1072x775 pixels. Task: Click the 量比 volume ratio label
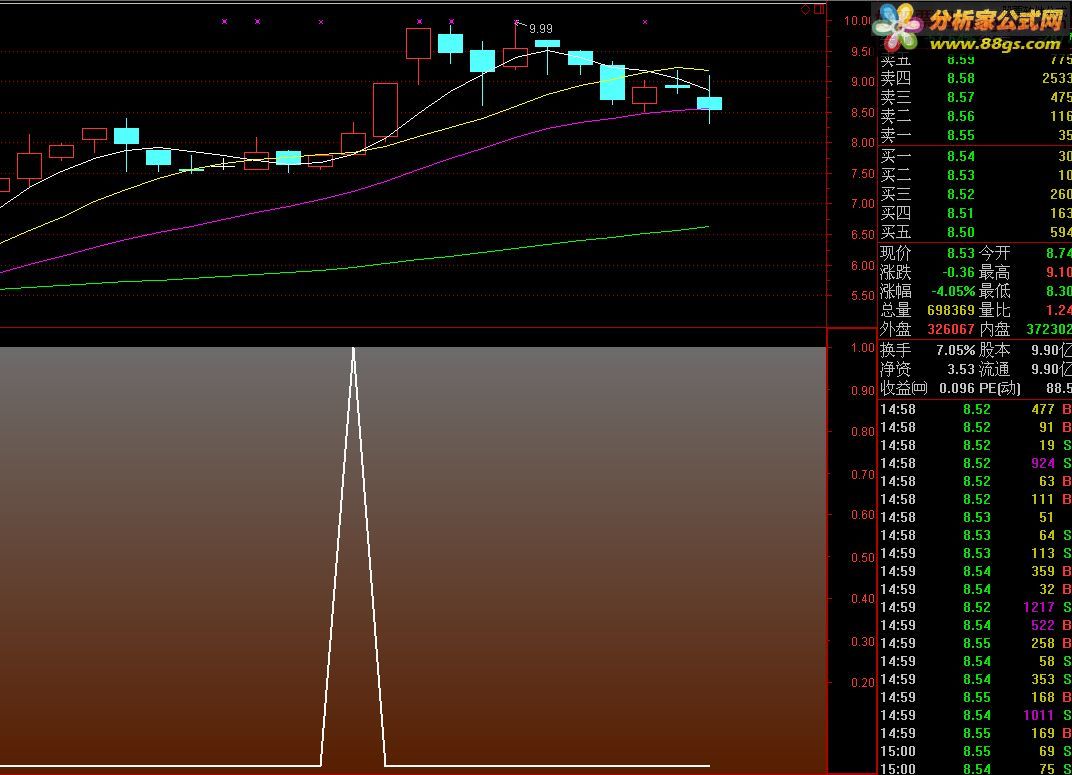click(x=994, y=310)
